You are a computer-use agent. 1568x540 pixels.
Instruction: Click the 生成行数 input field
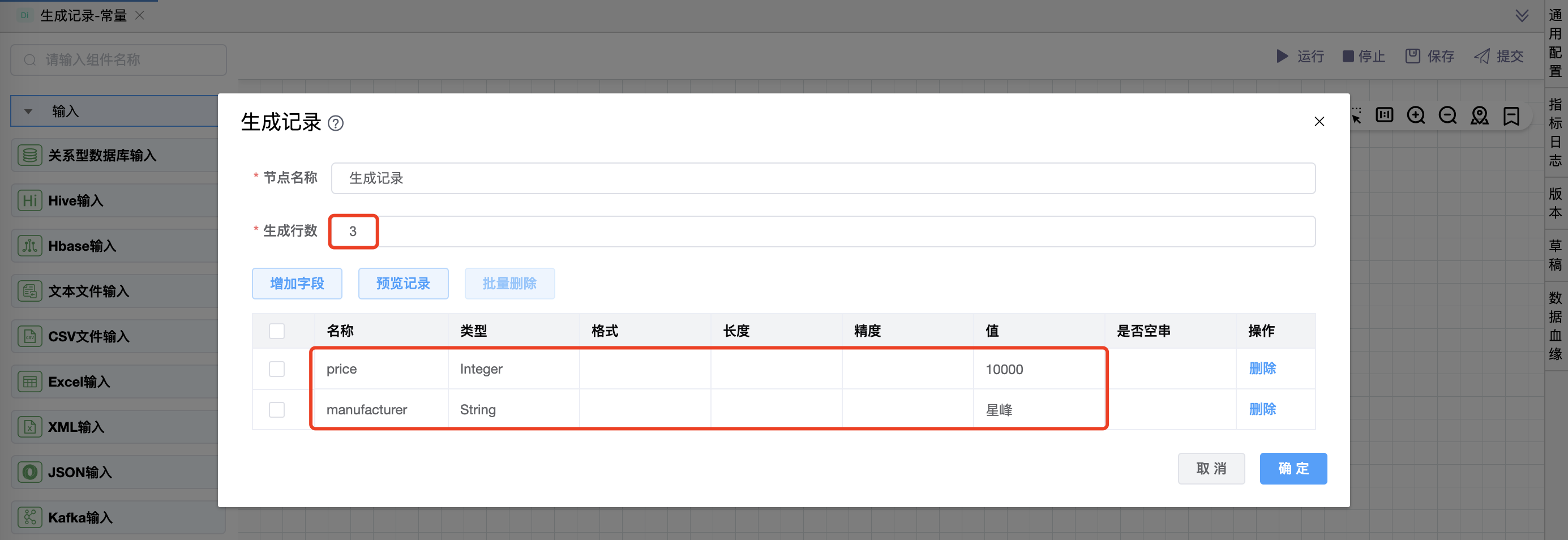(x=822, y=232)
